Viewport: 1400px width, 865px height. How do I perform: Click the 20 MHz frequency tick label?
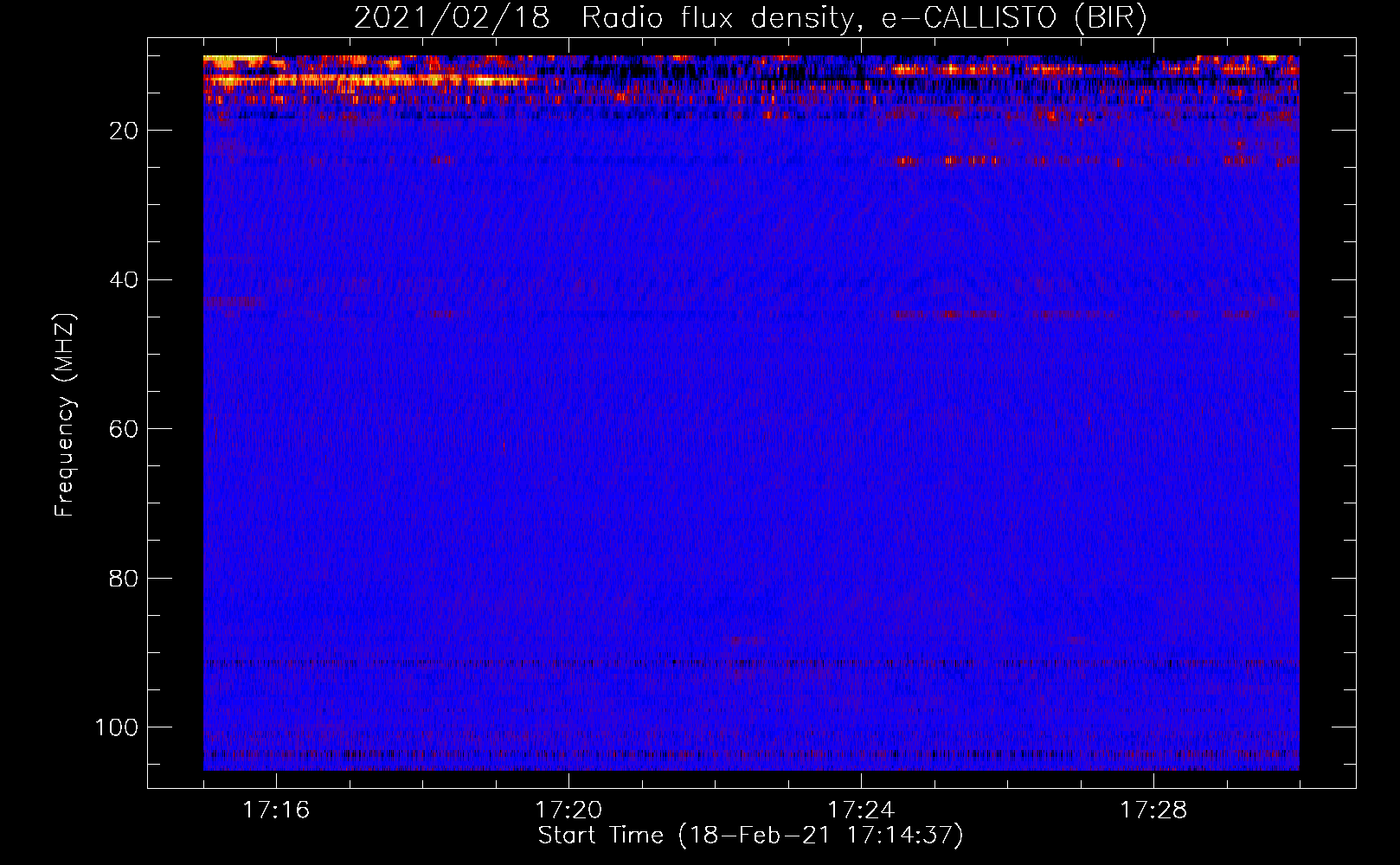(124, 131)
